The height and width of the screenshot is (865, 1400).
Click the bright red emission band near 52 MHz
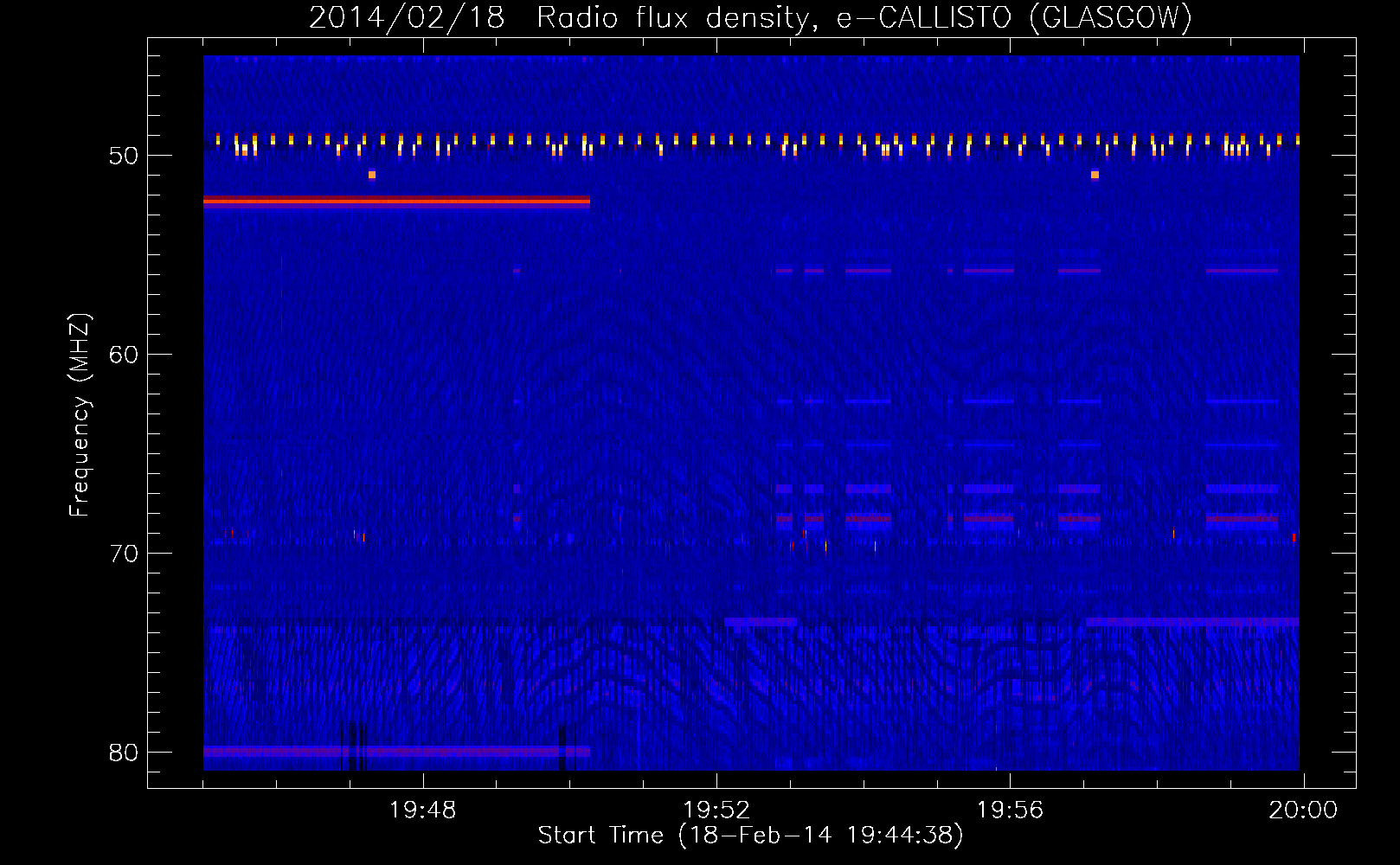396,202
